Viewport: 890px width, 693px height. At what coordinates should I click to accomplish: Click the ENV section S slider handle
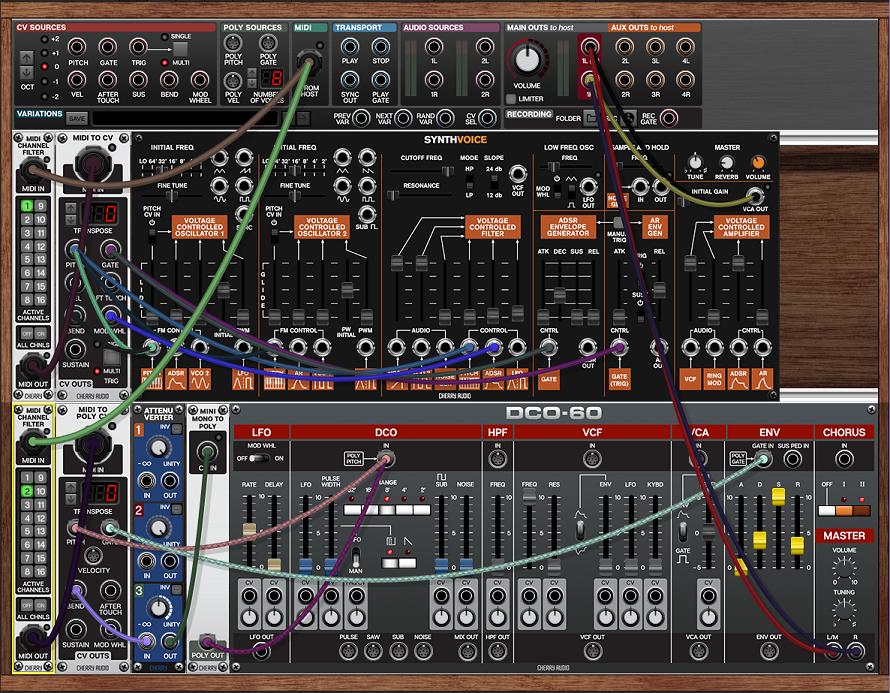click(x=778, y=497)
